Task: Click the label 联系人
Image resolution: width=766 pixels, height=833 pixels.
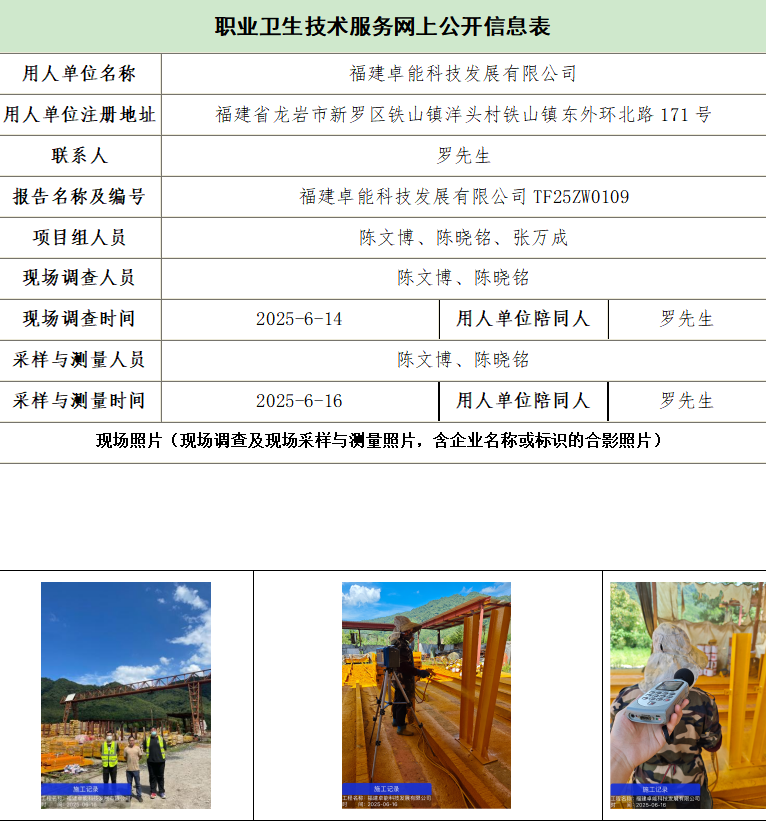Action: [79, 156]
